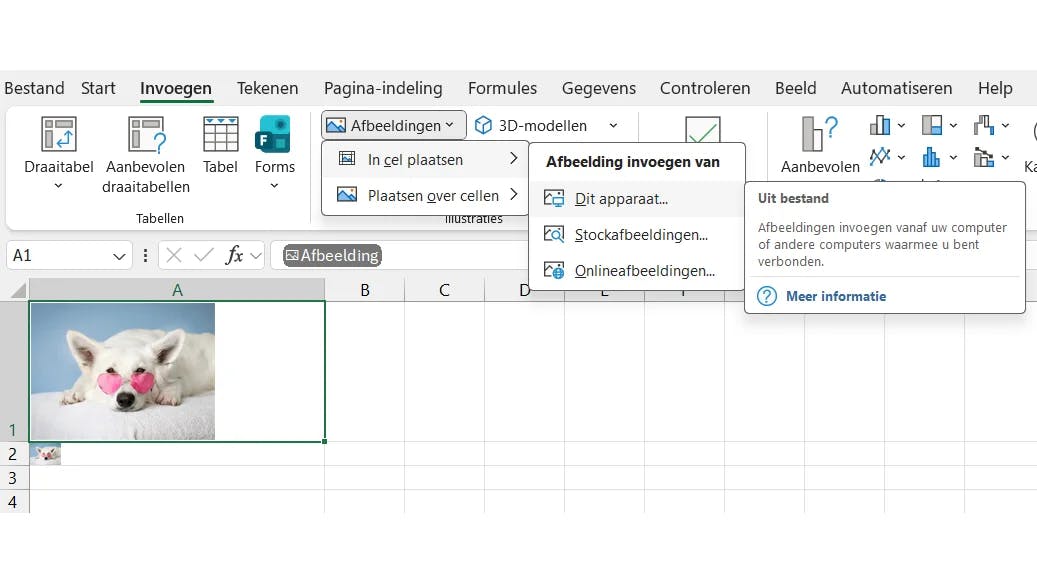The image size is (1037, 583).
Task: Click the formula bar cancel X icon
Action: tap(173, 255)
